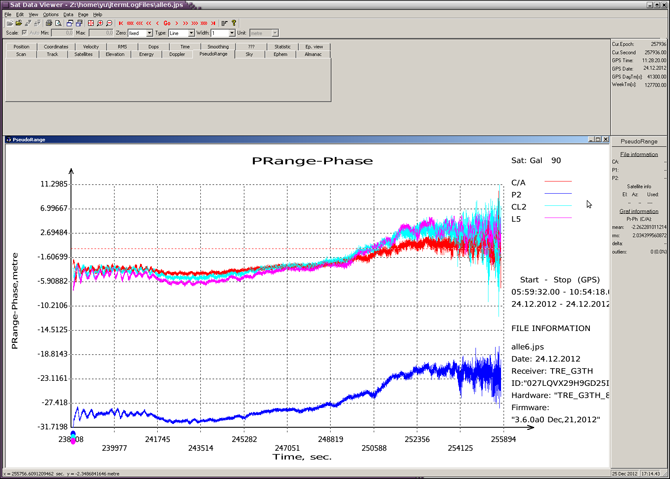Click the Min scale input field
Screen dimensions: 670x479
coord(62,33)
